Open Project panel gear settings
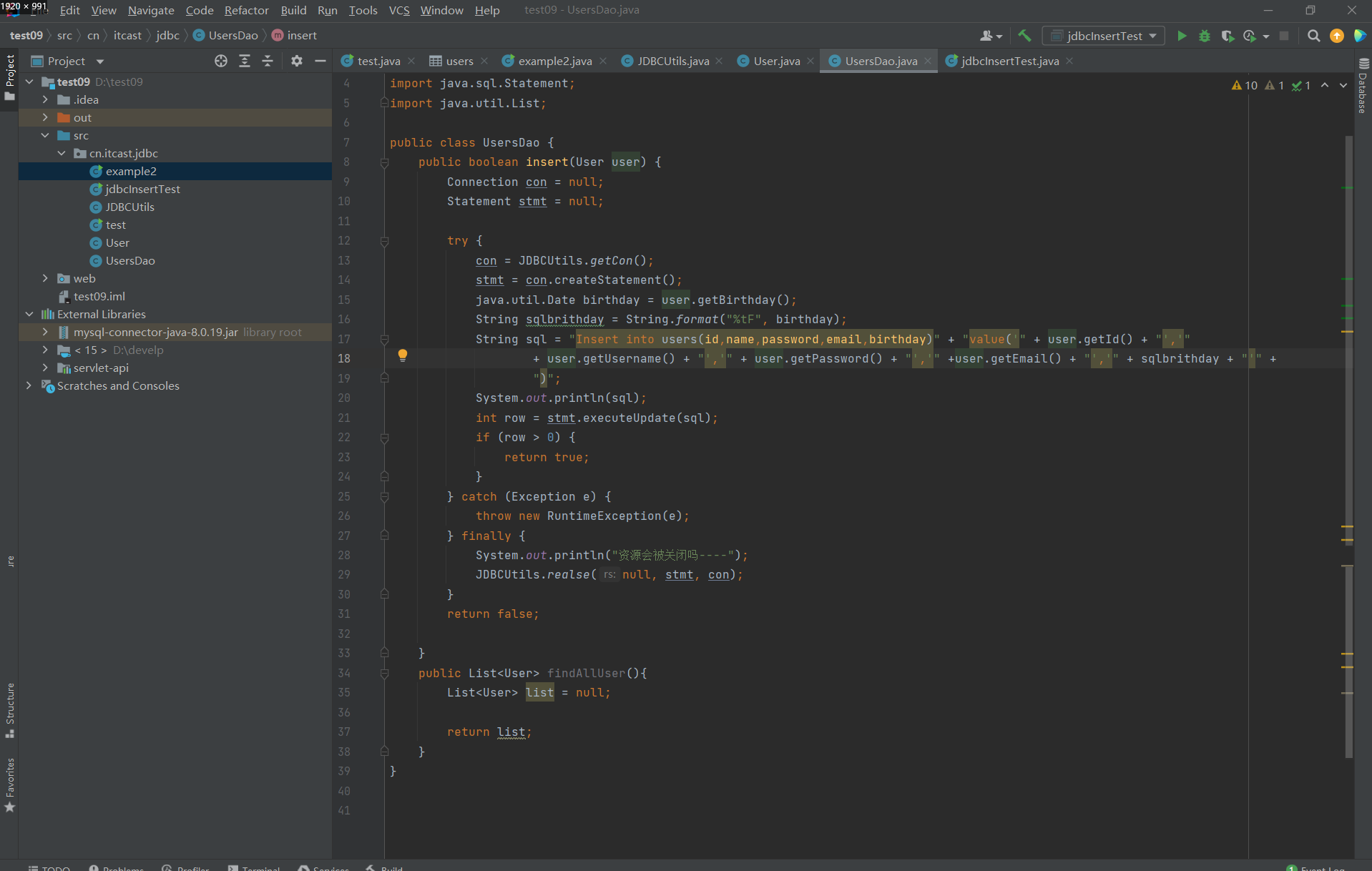 [x=297, y=61]
